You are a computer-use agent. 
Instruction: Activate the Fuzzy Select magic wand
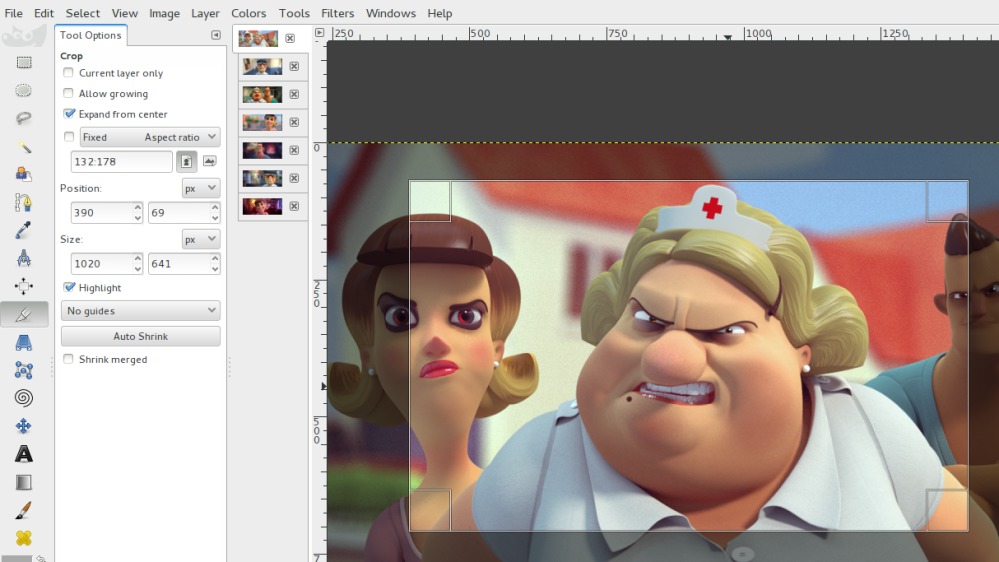(23, 147)
